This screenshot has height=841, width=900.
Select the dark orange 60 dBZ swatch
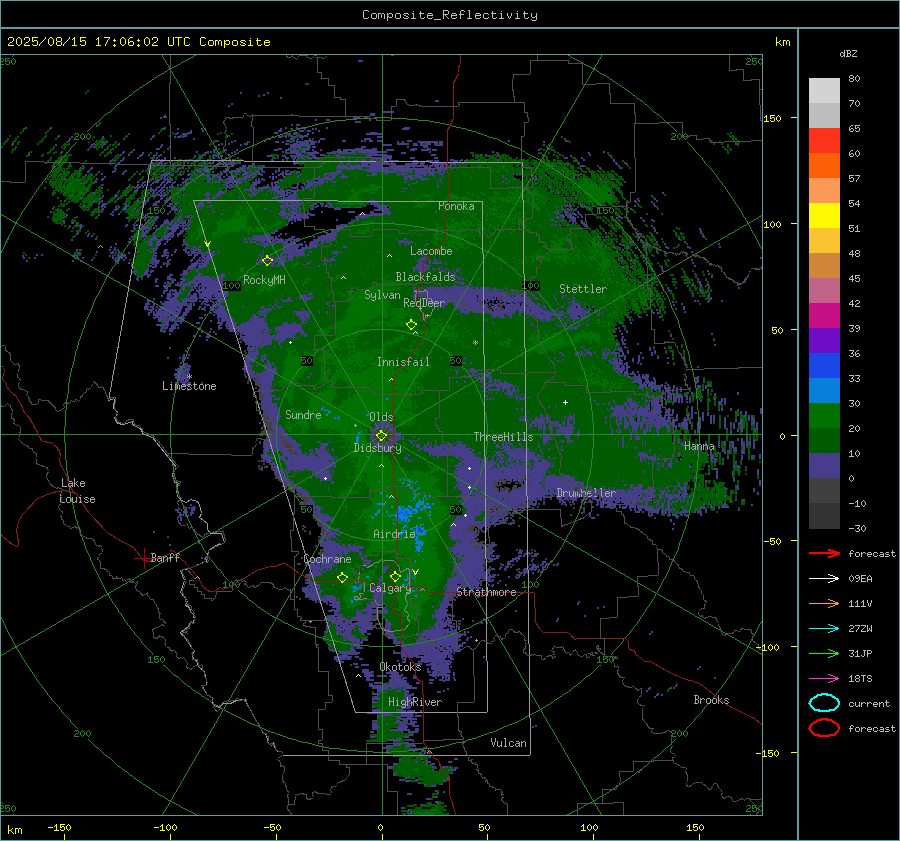tap(824, 165)
